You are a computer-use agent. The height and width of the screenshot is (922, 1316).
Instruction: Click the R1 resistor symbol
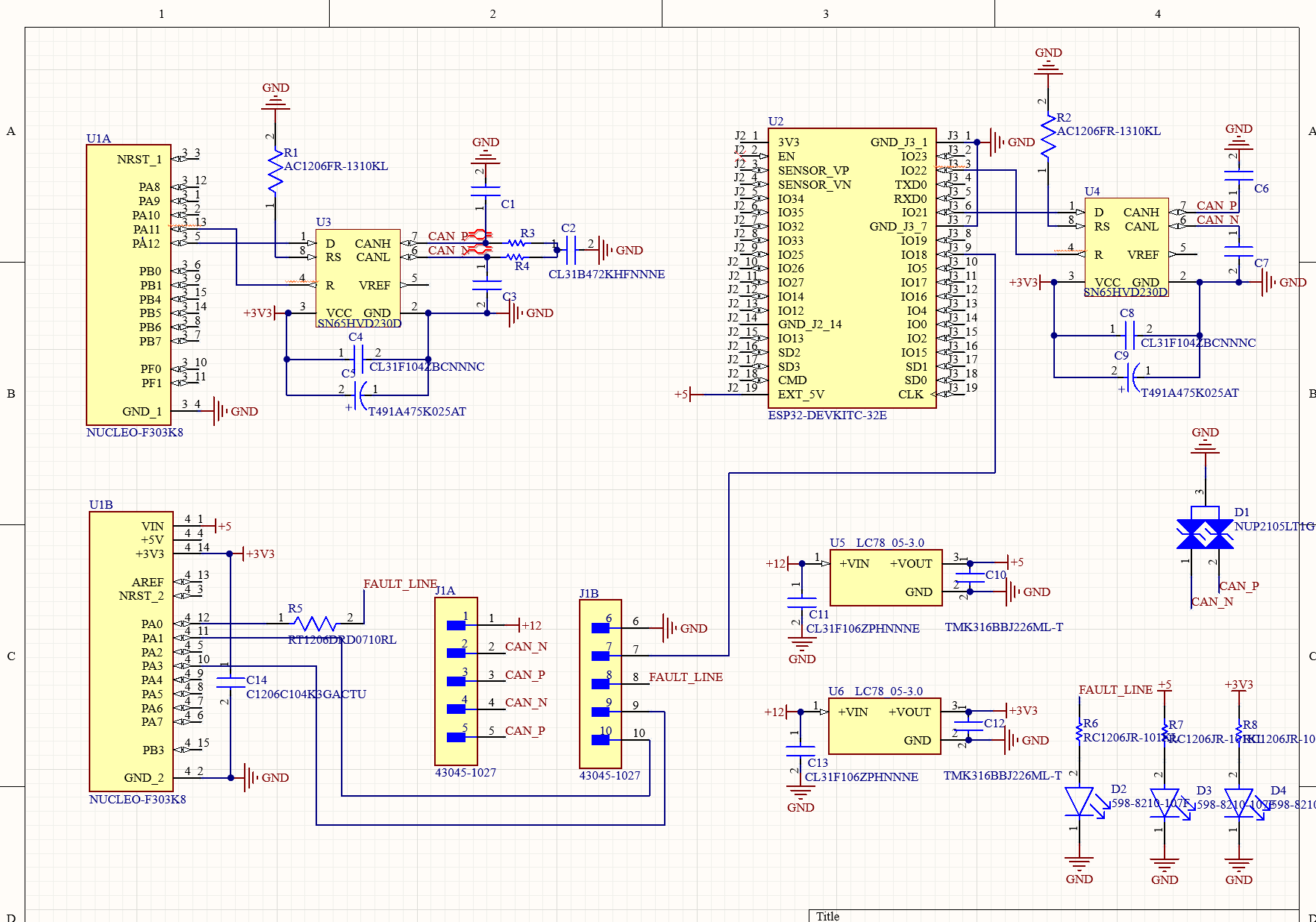[275, 171]
